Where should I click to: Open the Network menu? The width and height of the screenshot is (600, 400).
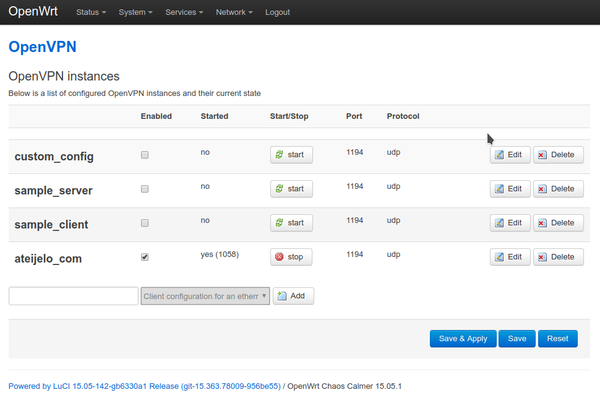tap(234, 12)
